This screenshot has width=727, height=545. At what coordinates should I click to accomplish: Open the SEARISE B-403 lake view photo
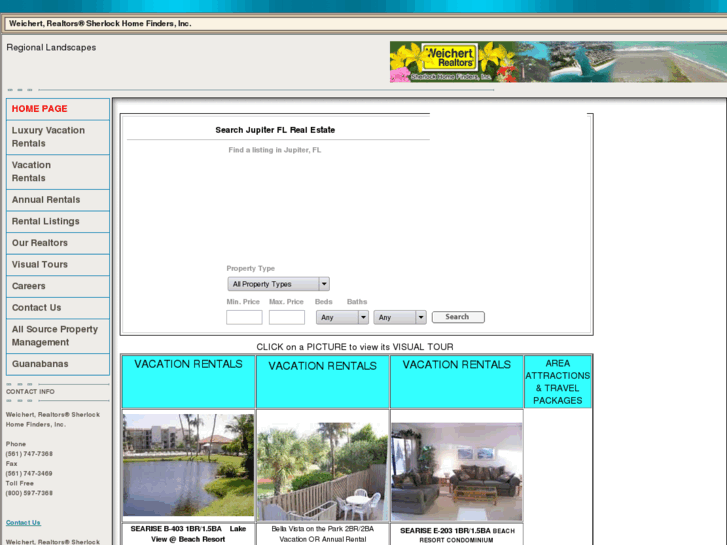tap(188, 465)
